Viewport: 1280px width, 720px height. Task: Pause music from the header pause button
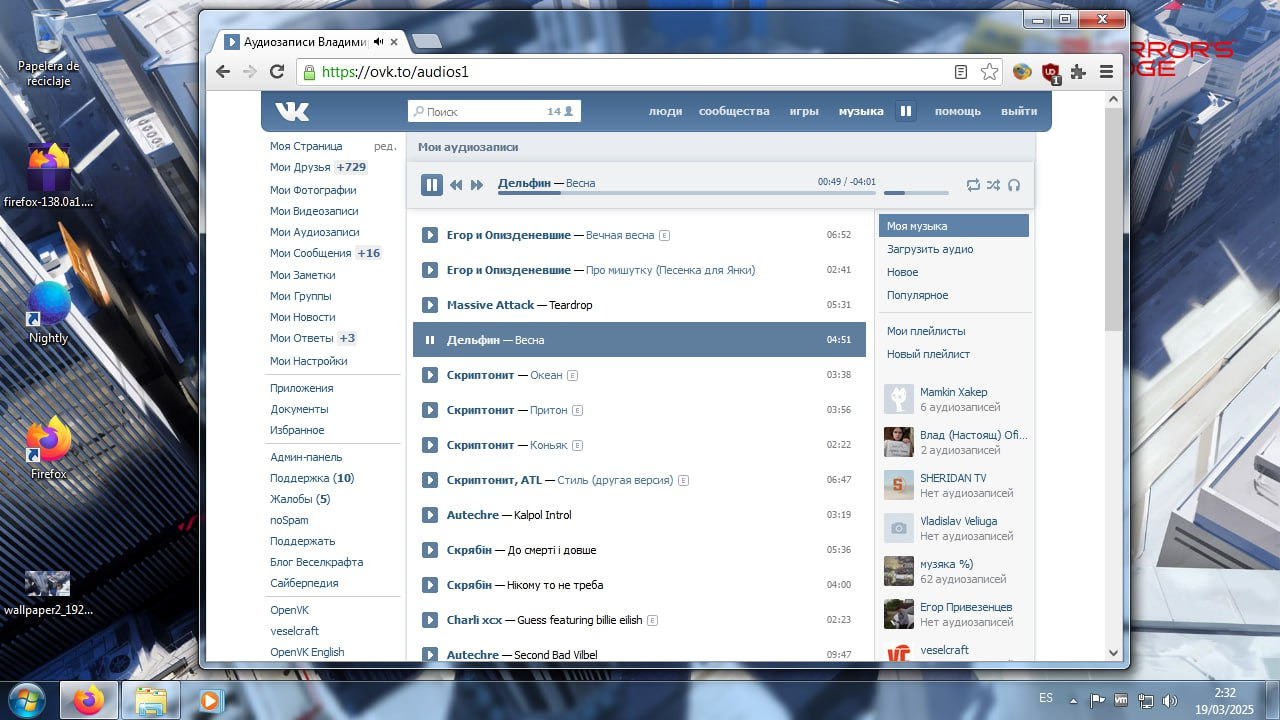click(905, 111)
